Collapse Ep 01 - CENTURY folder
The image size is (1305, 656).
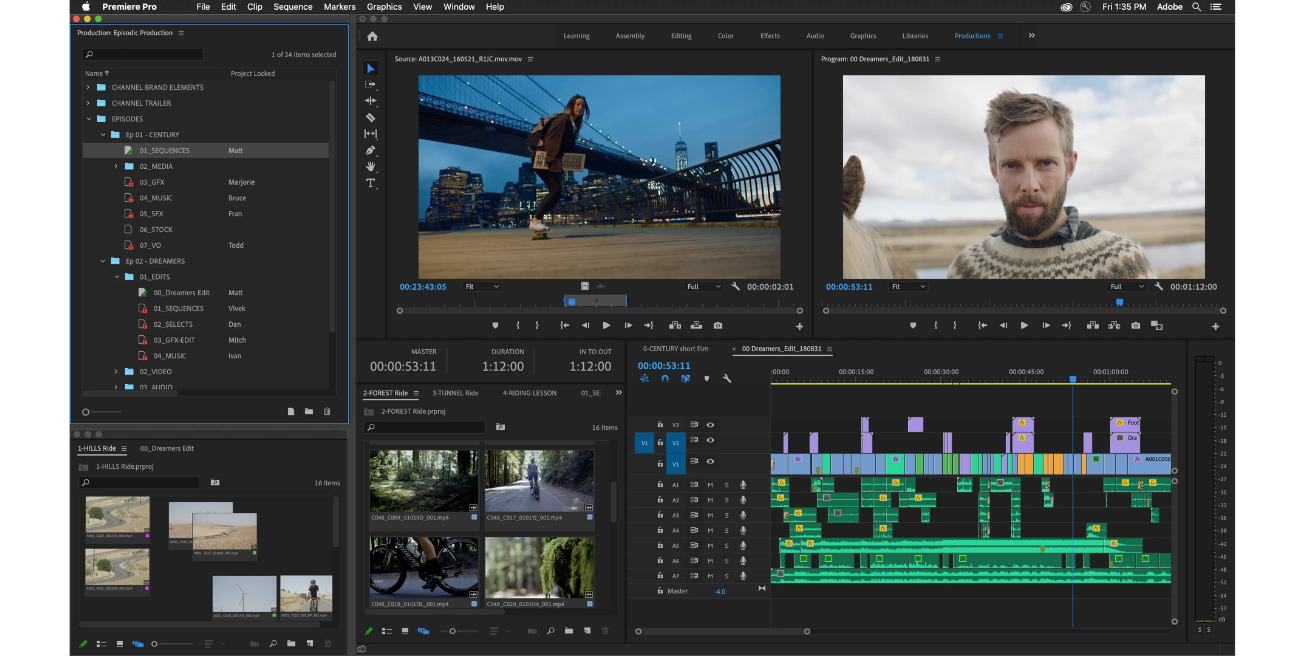(102, 134)
